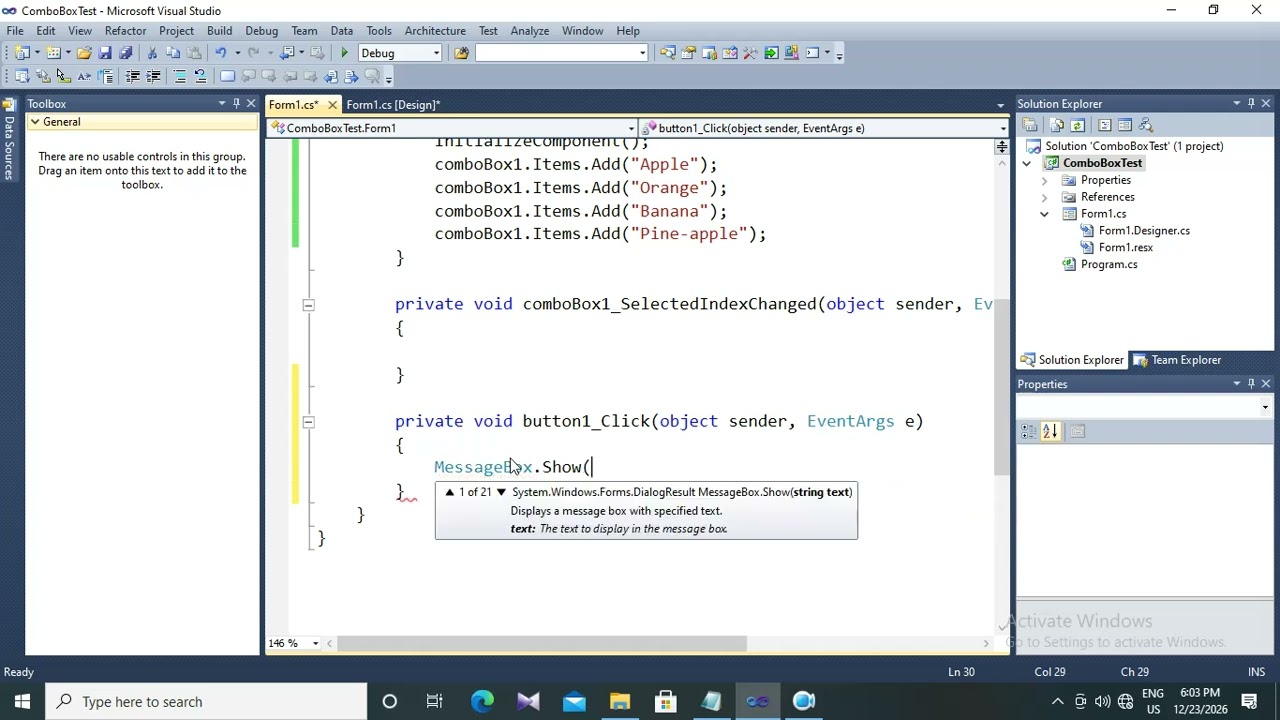The image size is (1280, 720).
Task: Click the Save floppy disk icon
Action: (105, 53)
